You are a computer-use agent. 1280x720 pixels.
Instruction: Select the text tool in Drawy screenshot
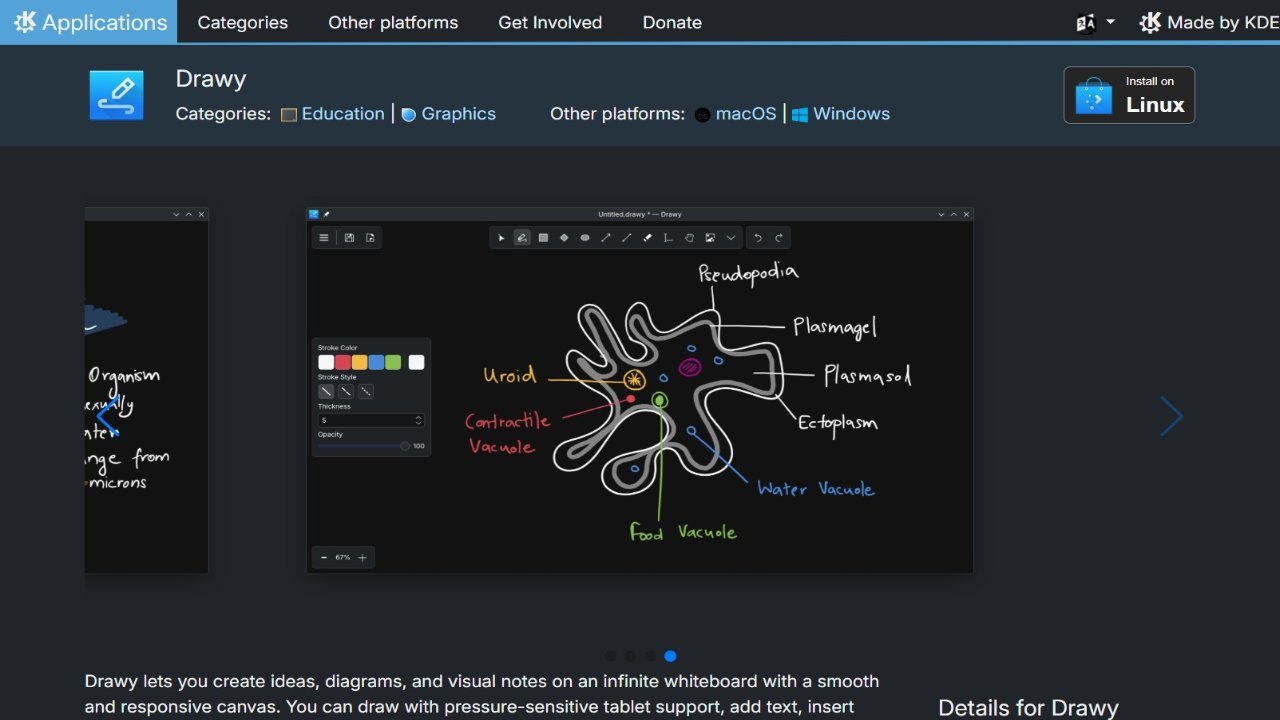(x=668, y=238)
